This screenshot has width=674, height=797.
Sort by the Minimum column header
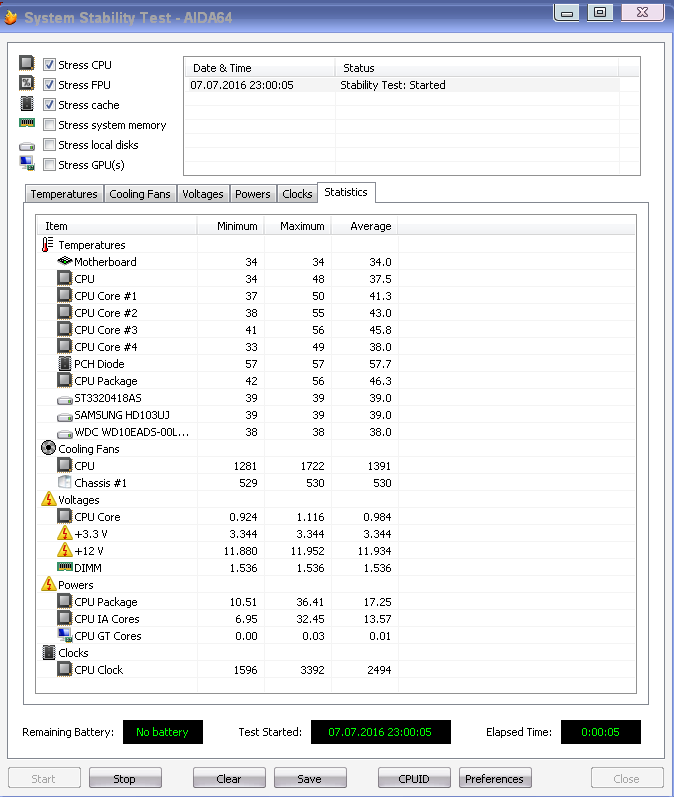pyautogui.click(x=231, y=226)
